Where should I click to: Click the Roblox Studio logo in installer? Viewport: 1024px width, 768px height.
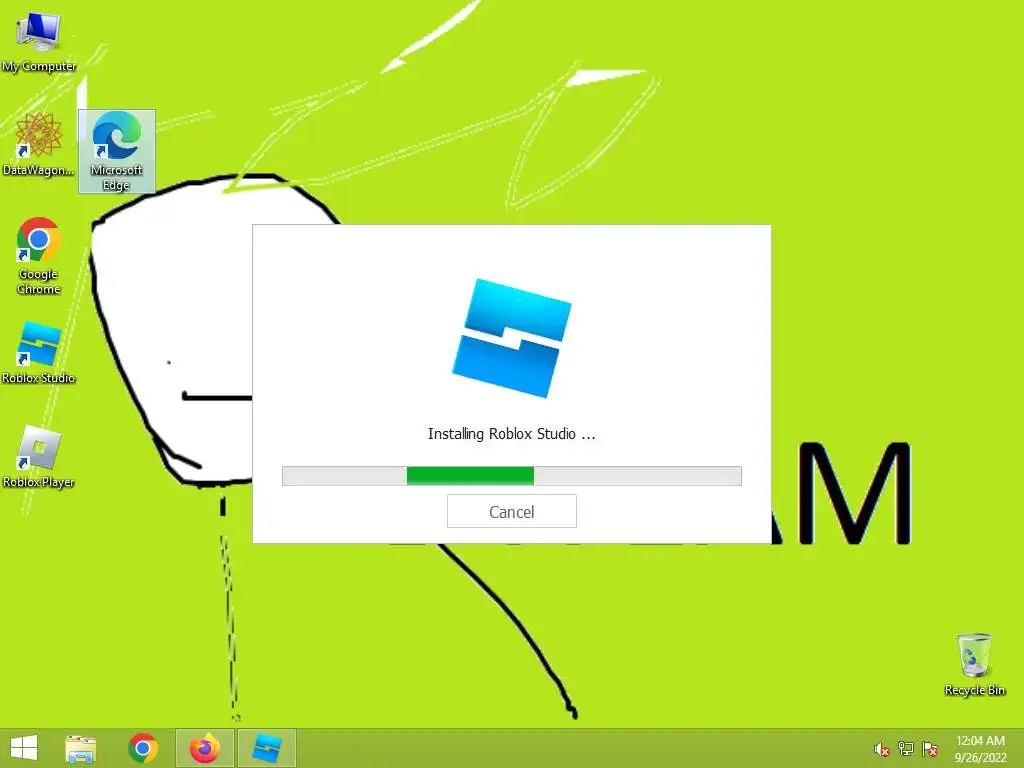pyautogui.click(x=511, y=338)
